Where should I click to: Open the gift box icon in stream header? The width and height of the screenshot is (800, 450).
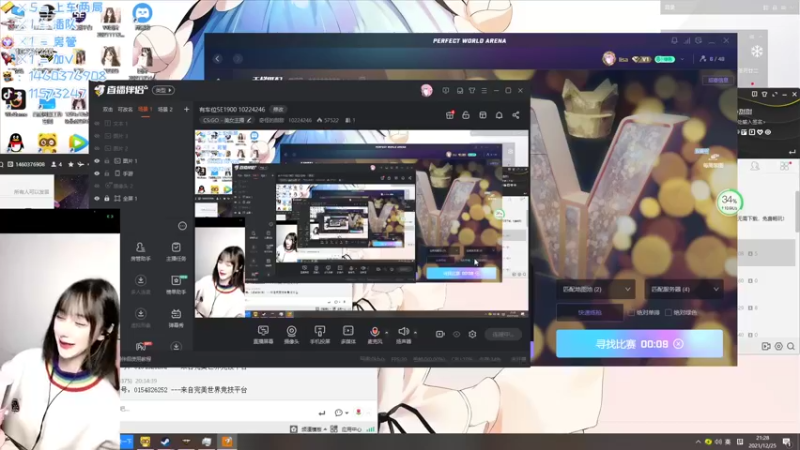coord(449,115)
